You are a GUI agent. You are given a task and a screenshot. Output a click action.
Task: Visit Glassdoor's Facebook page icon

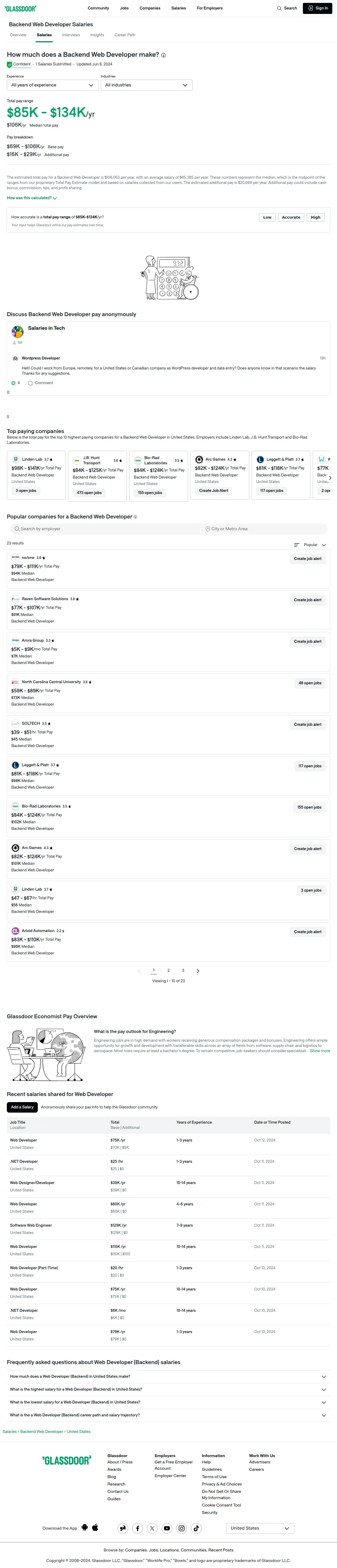click(x=138, y=1528)
